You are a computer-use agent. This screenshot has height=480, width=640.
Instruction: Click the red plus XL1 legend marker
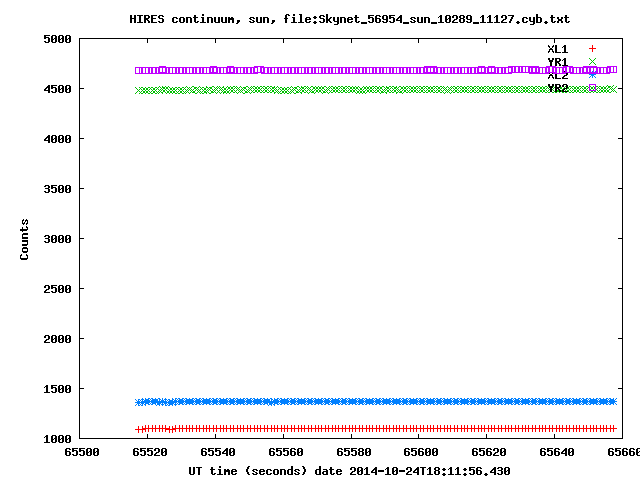pos(592,49)
